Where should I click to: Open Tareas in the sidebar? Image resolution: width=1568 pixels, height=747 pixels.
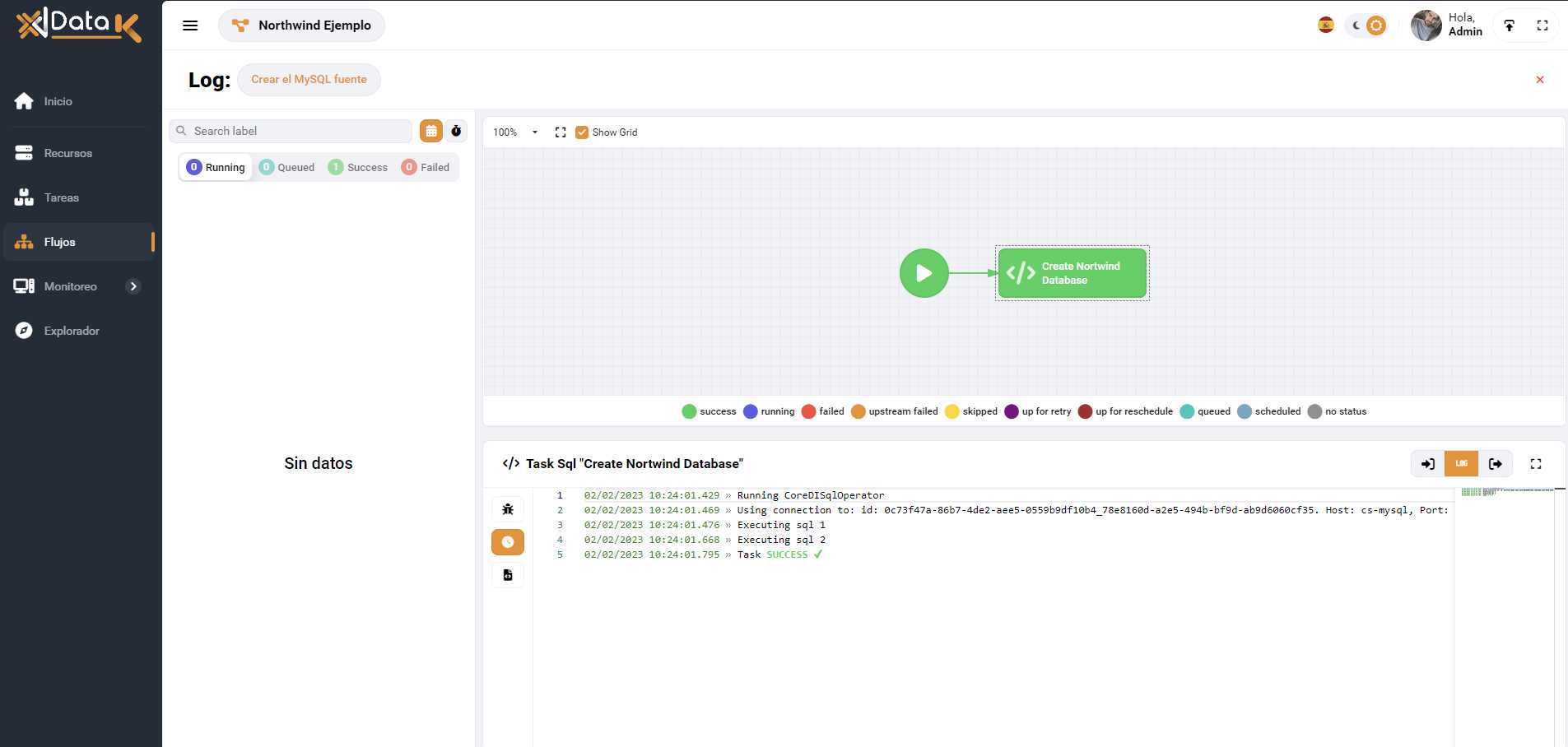click(x=62, y=197)
